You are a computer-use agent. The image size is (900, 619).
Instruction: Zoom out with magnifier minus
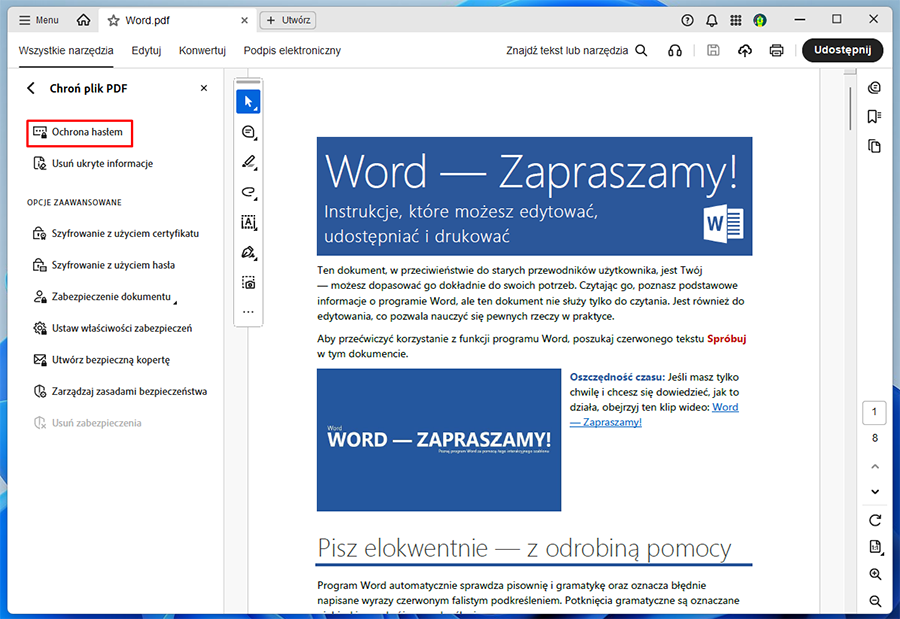[x=875, y=601]
